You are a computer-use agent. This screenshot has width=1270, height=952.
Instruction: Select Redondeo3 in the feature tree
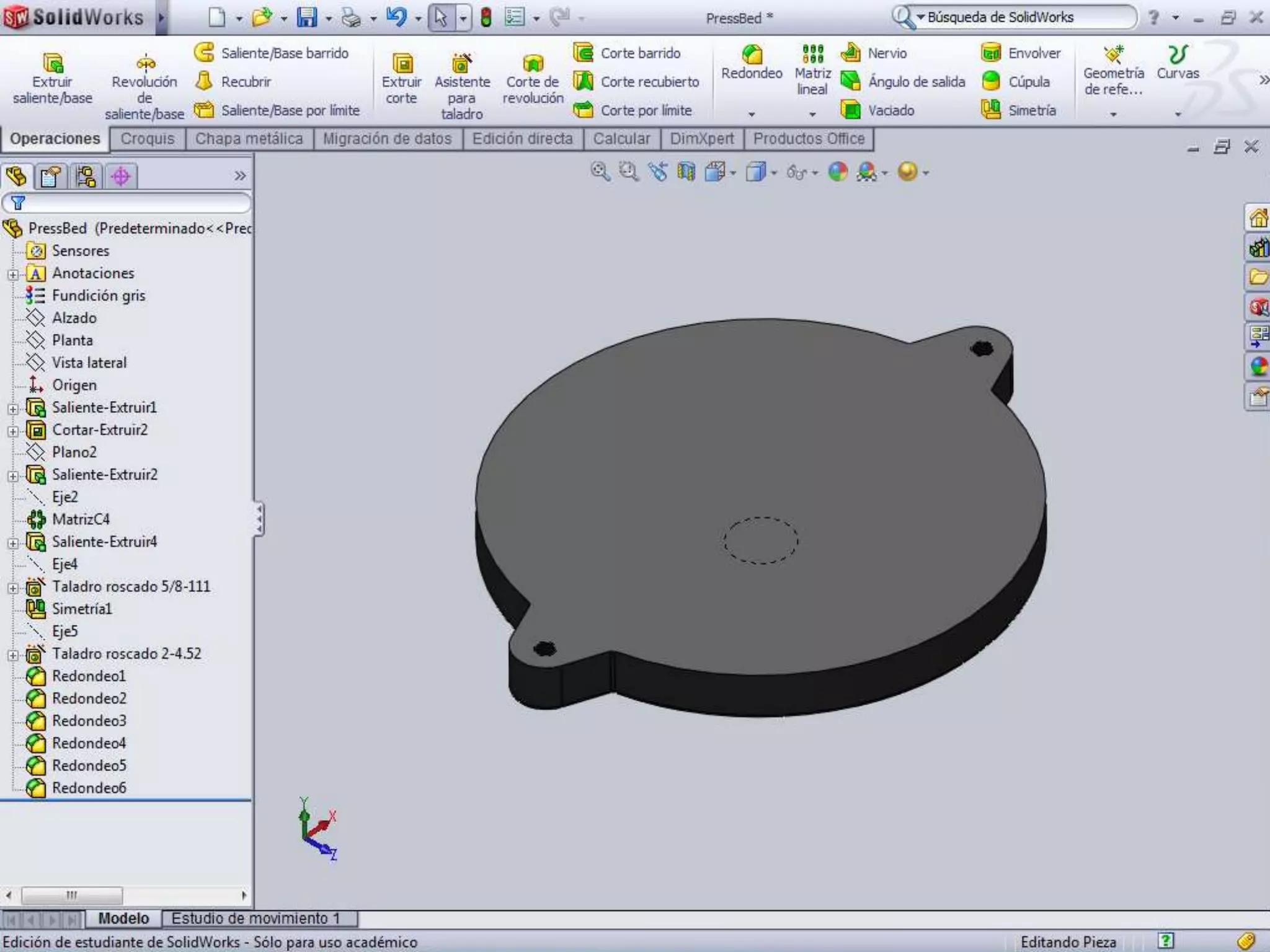tap(89, 721)
